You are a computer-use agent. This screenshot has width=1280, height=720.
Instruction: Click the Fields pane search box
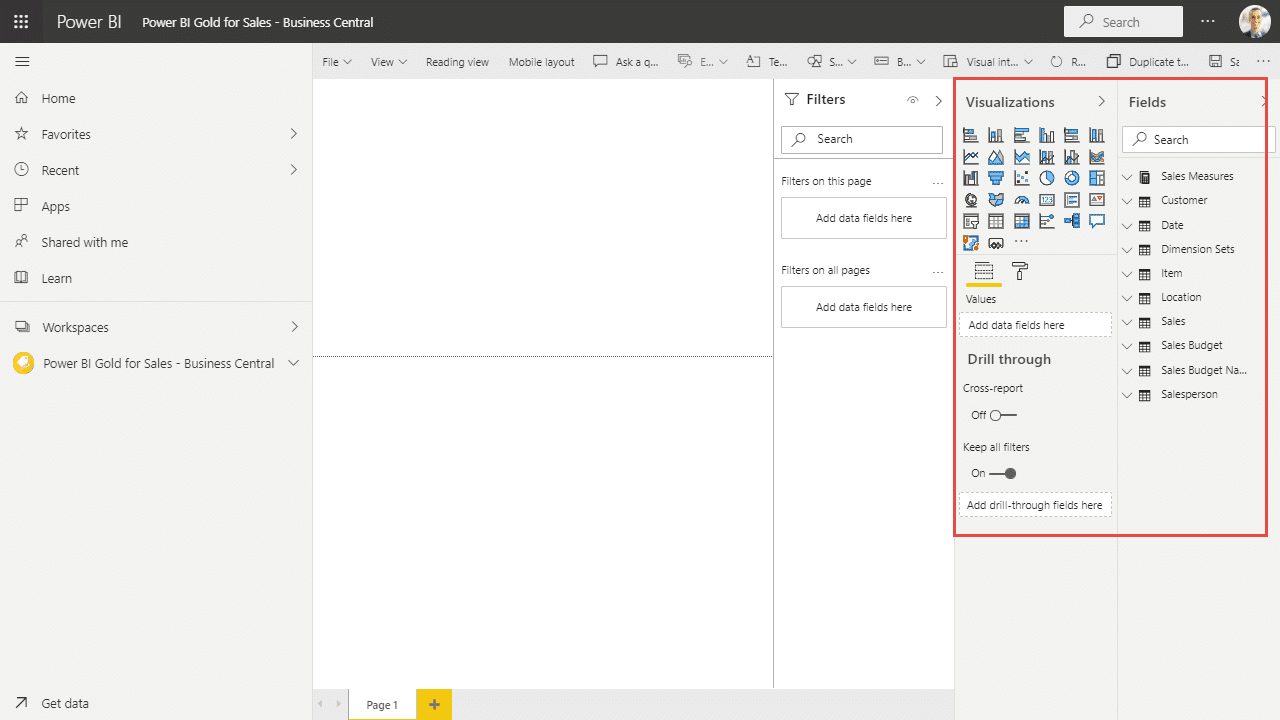[x=1197, y=140]
